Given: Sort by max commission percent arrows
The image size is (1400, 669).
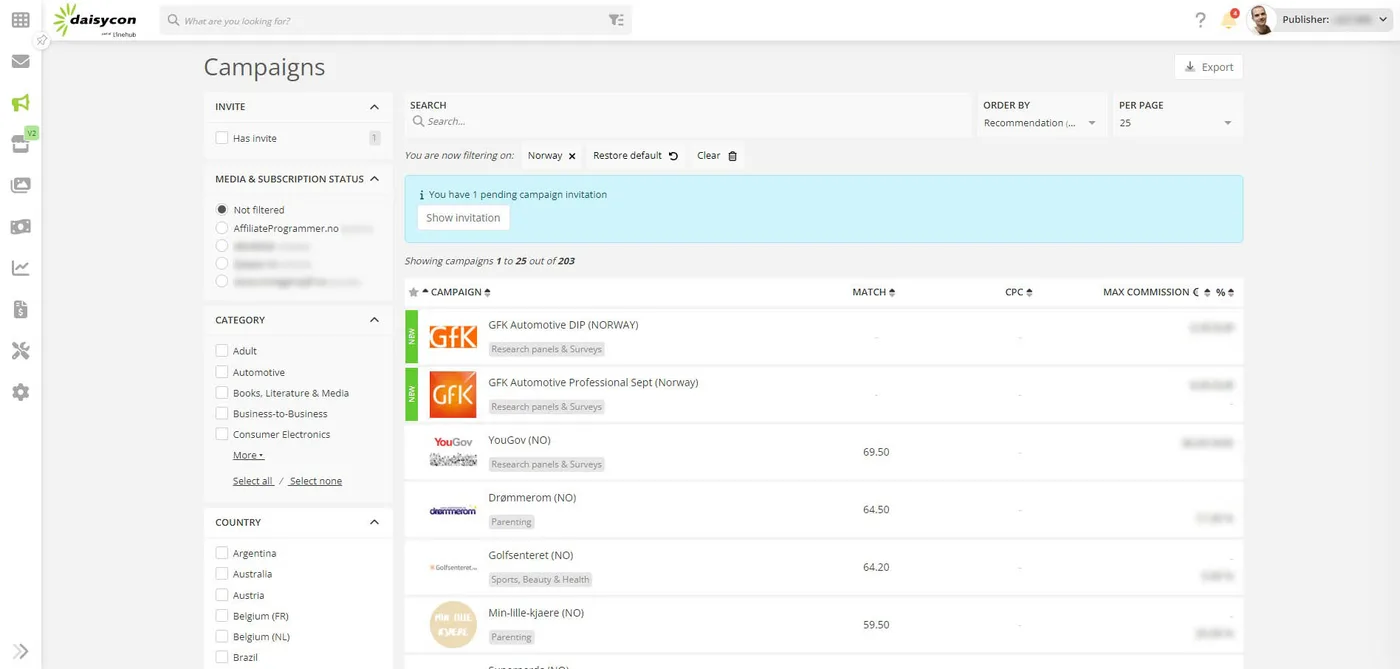Looking at the screenshot, I should coord(1231,292).
